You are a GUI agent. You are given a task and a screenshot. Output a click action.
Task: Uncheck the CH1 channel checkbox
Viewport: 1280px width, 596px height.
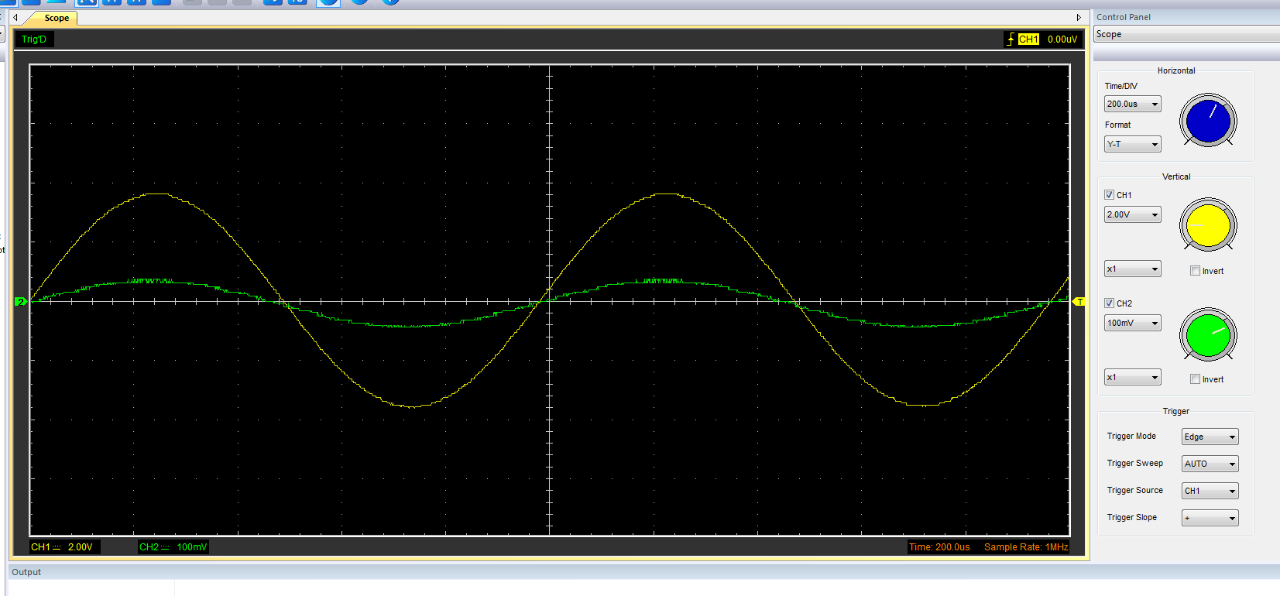pyautogui.click(x=1109, y=195)
